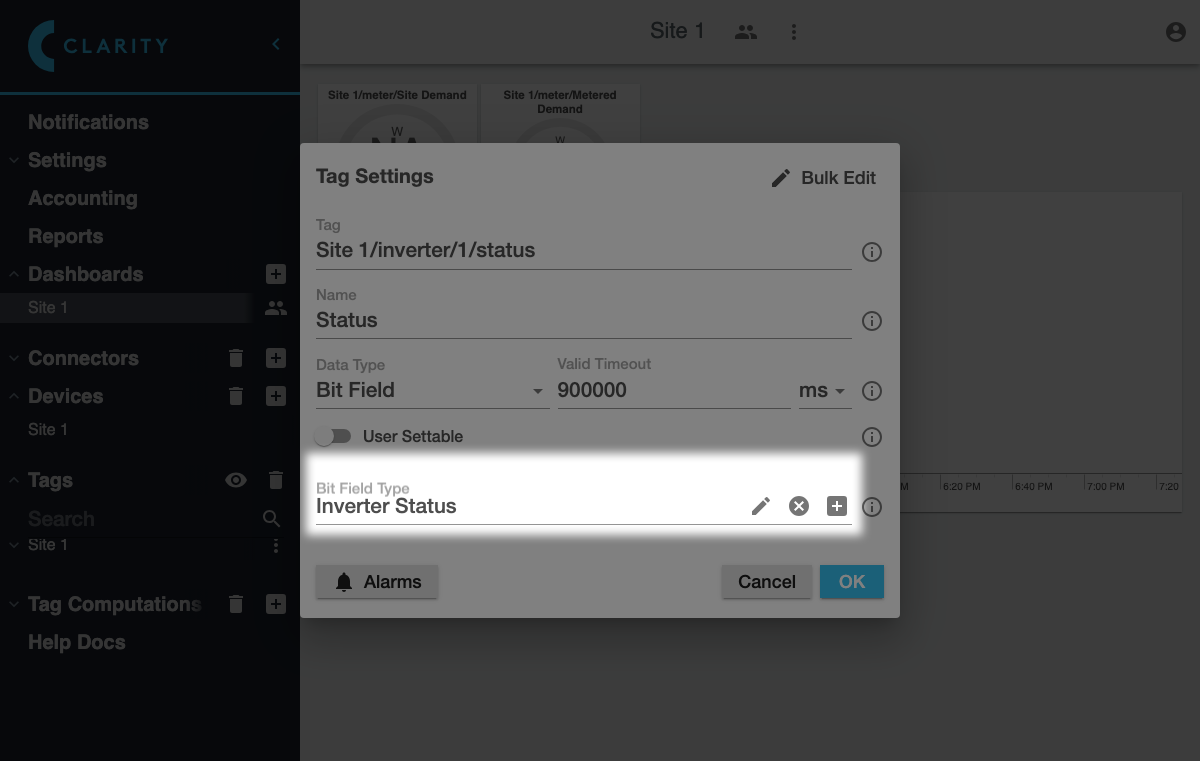1200x761 pixels.
Task: Click the pencil icon to edit Bit Field Type
Action: click(761, 506)
